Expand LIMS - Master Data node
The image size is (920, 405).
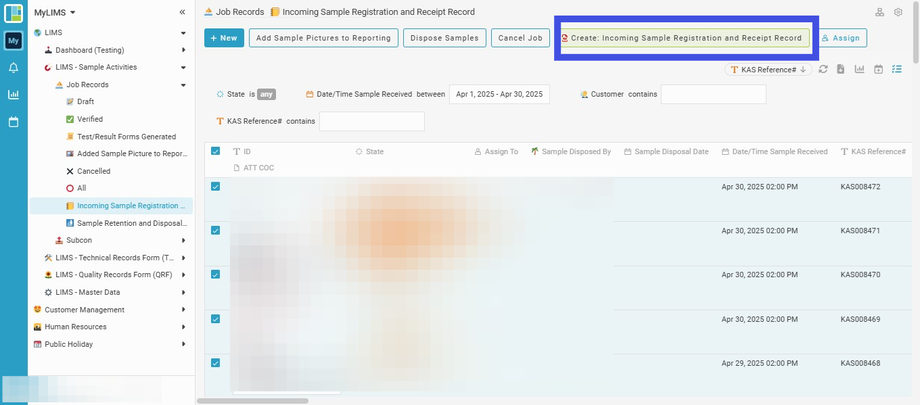[x=183, y=292]
